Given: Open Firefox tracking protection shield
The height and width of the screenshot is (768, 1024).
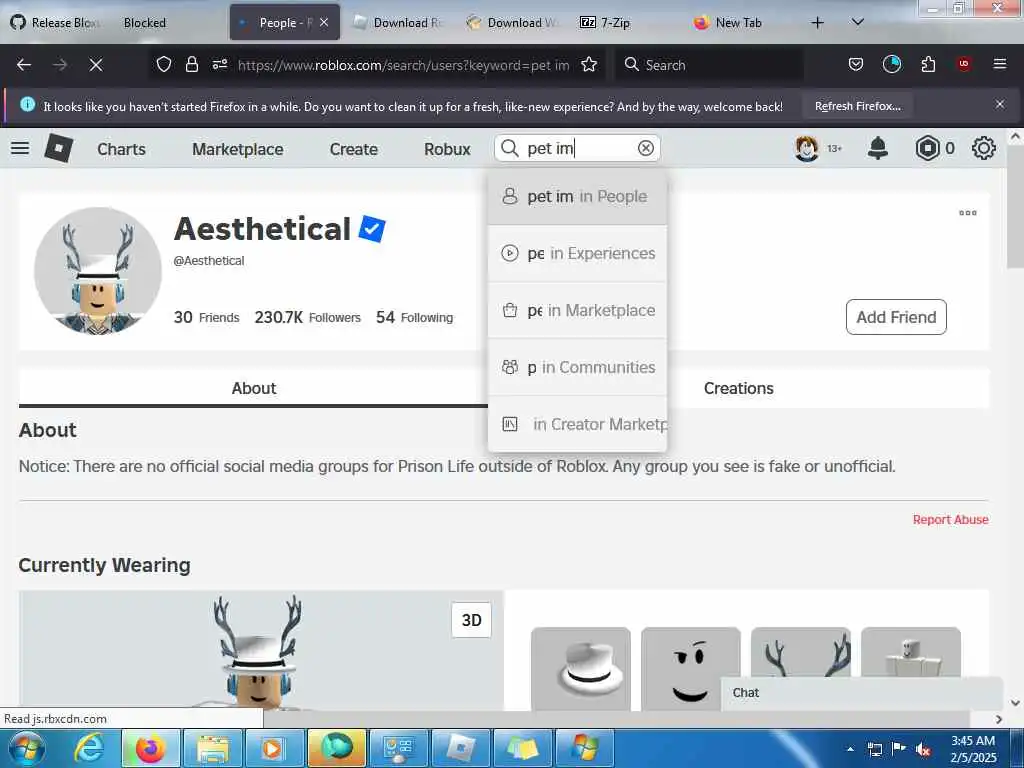Looking at the screenshot, I should point(164,64).
